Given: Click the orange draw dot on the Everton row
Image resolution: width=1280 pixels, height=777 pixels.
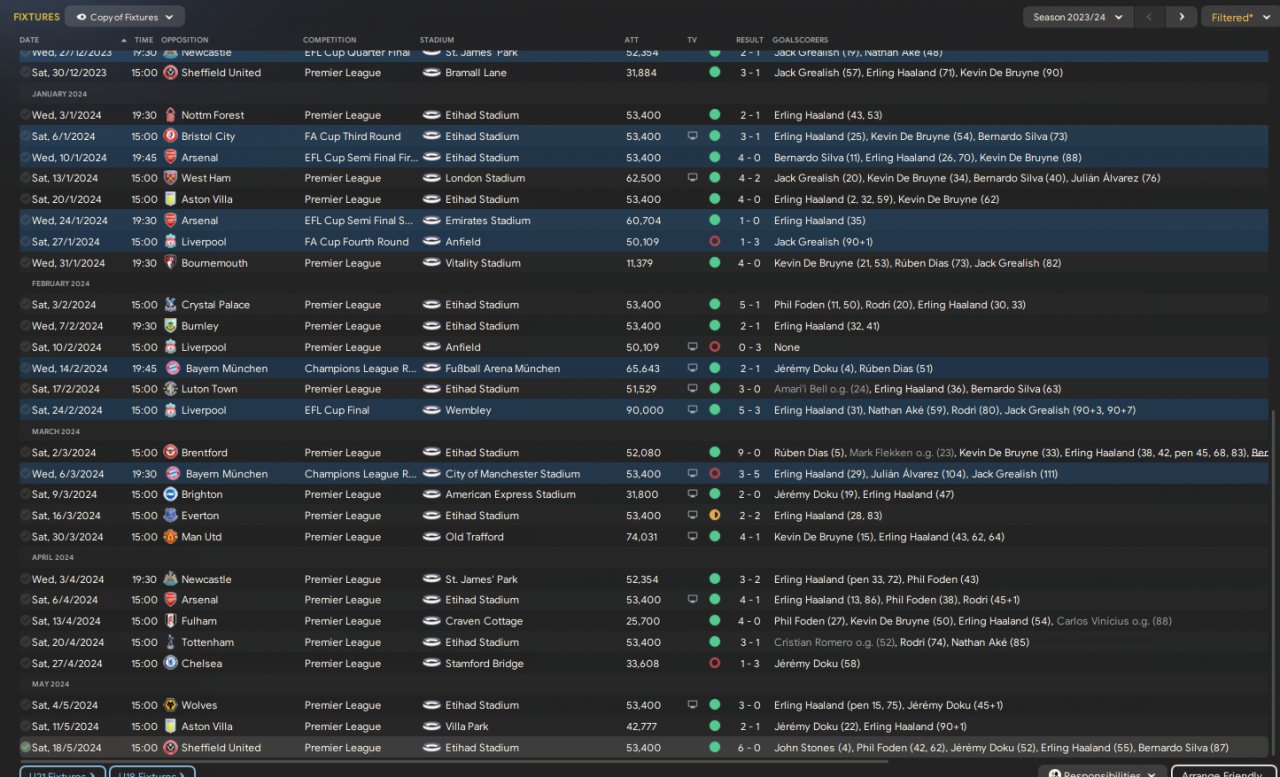Looking at the screenshot, I should (x=714, y=516).
